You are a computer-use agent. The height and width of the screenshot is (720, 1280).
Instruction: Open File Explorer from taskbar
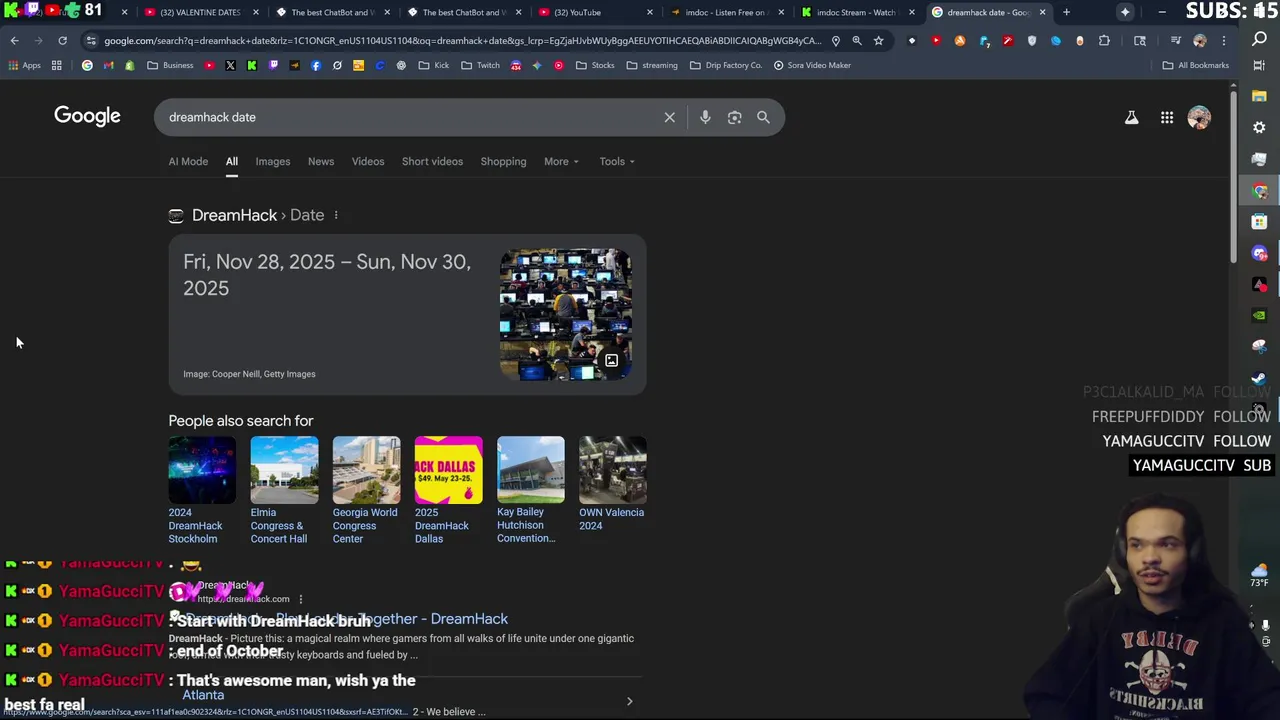pyautogui.click(x=1259, y=96)
